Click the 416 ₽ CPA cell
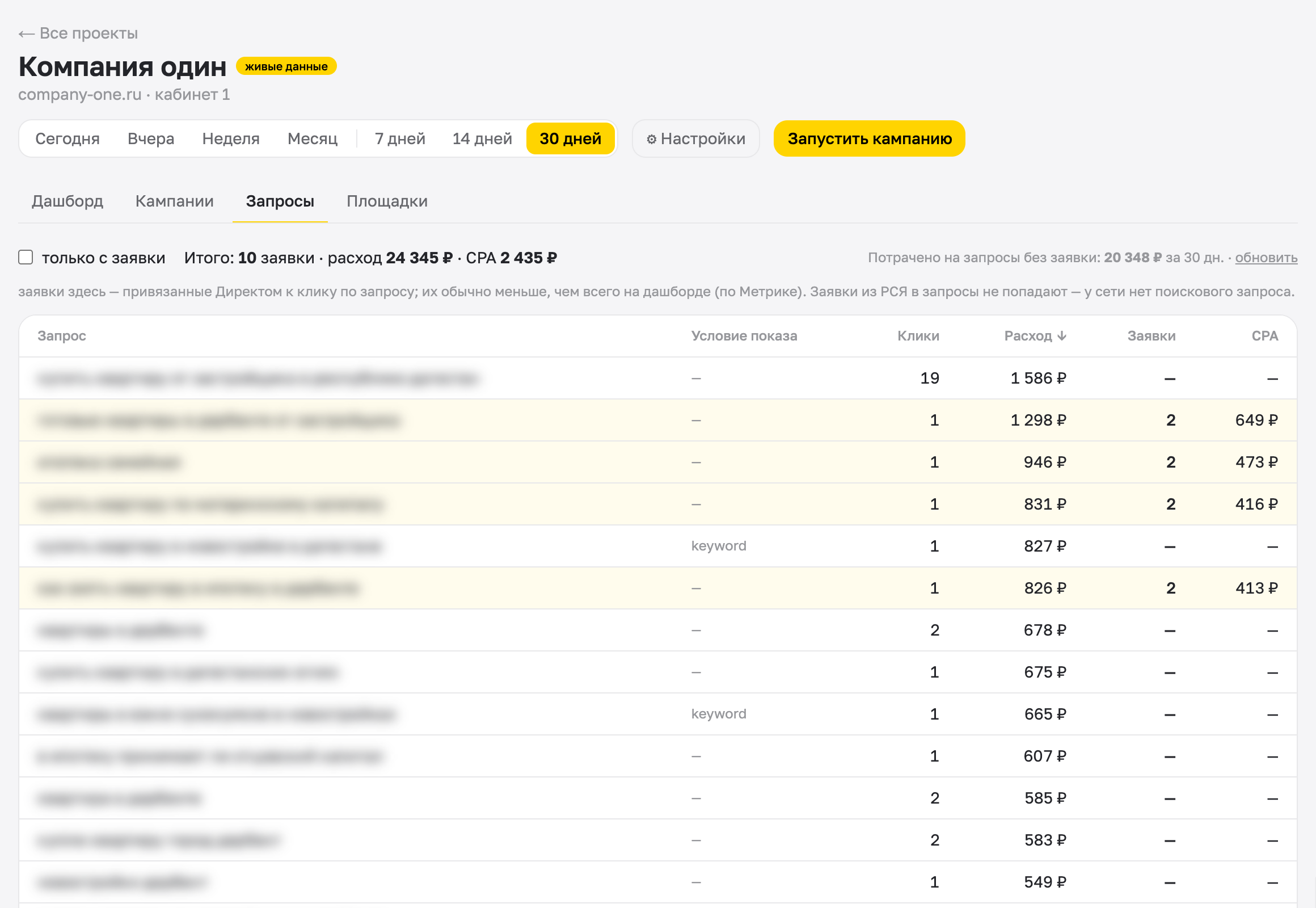This screenshot has height=908, width=1316. click(x=1256, y=504)
